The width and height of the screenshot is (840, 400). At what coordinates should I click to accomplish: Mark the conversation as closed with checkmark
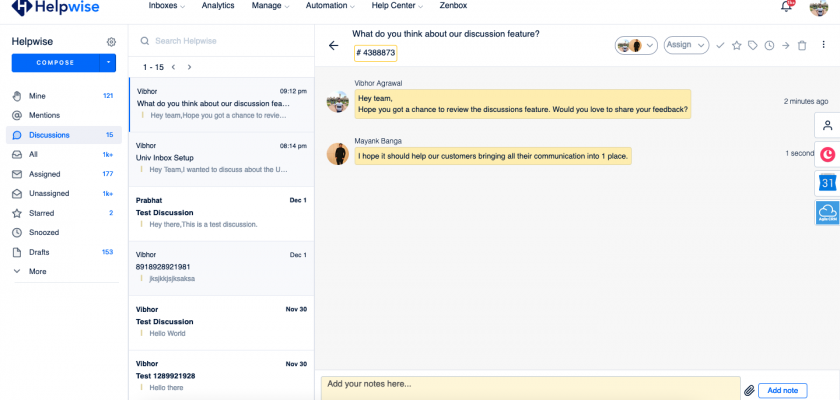point(720,46)
